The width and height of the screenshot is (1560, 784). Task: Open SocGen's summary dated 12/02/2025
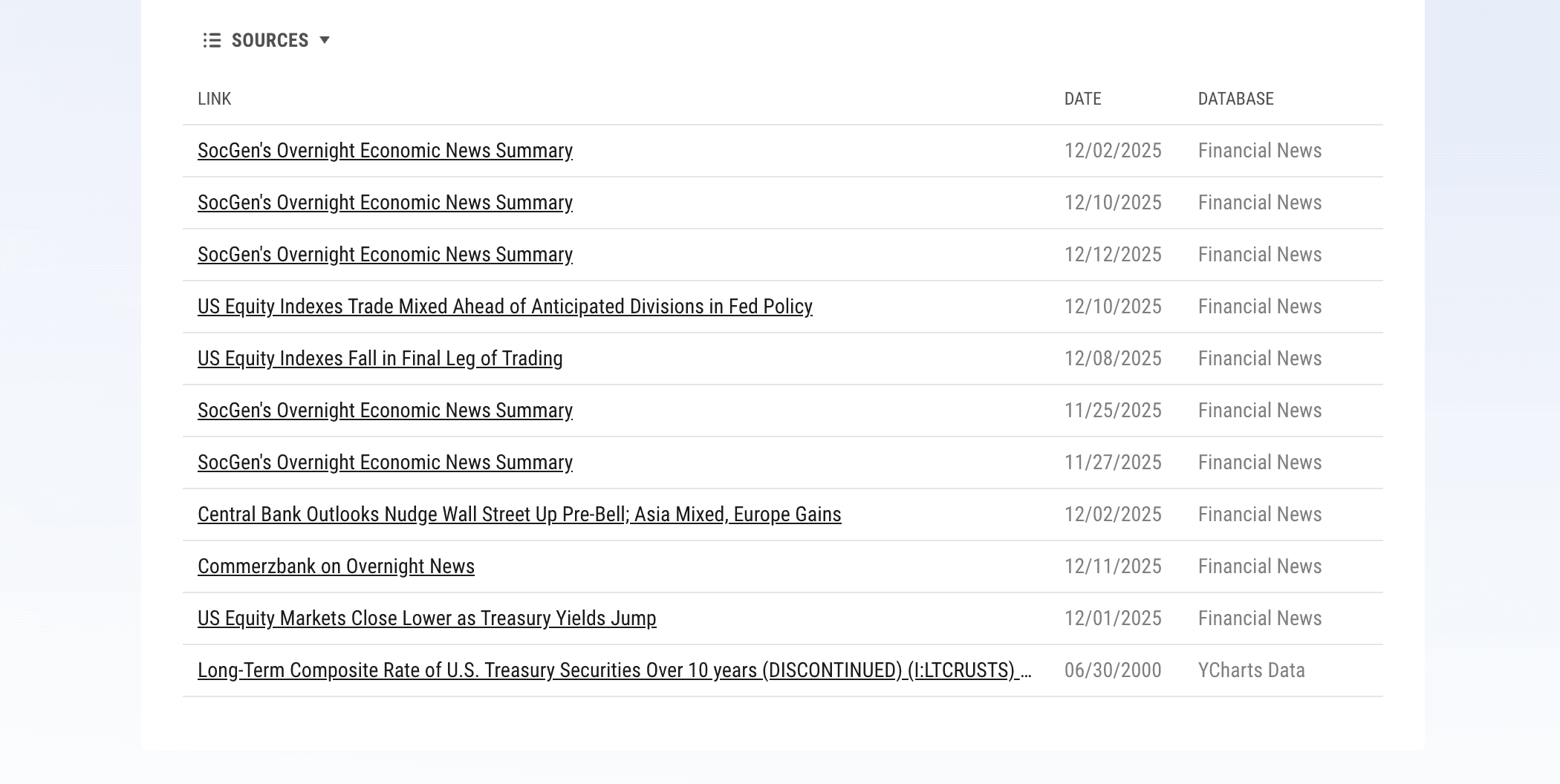point(385,151)
